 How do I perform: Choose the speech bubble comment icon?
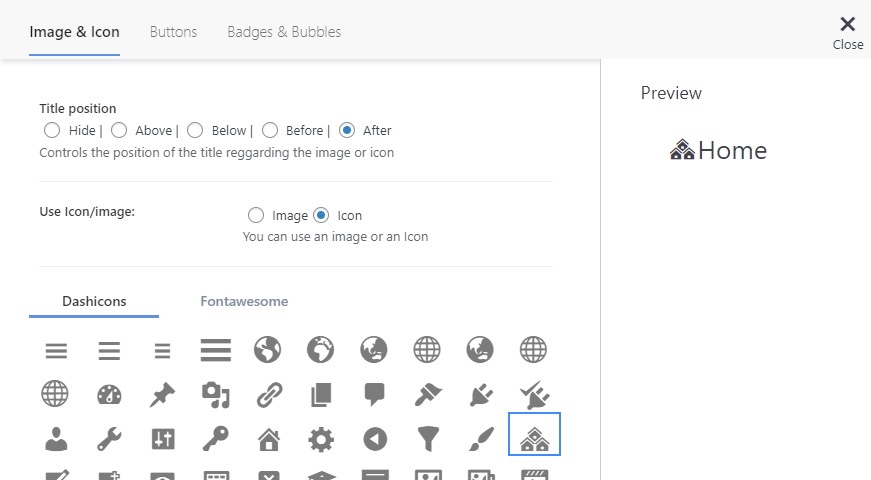coord(375,394)
